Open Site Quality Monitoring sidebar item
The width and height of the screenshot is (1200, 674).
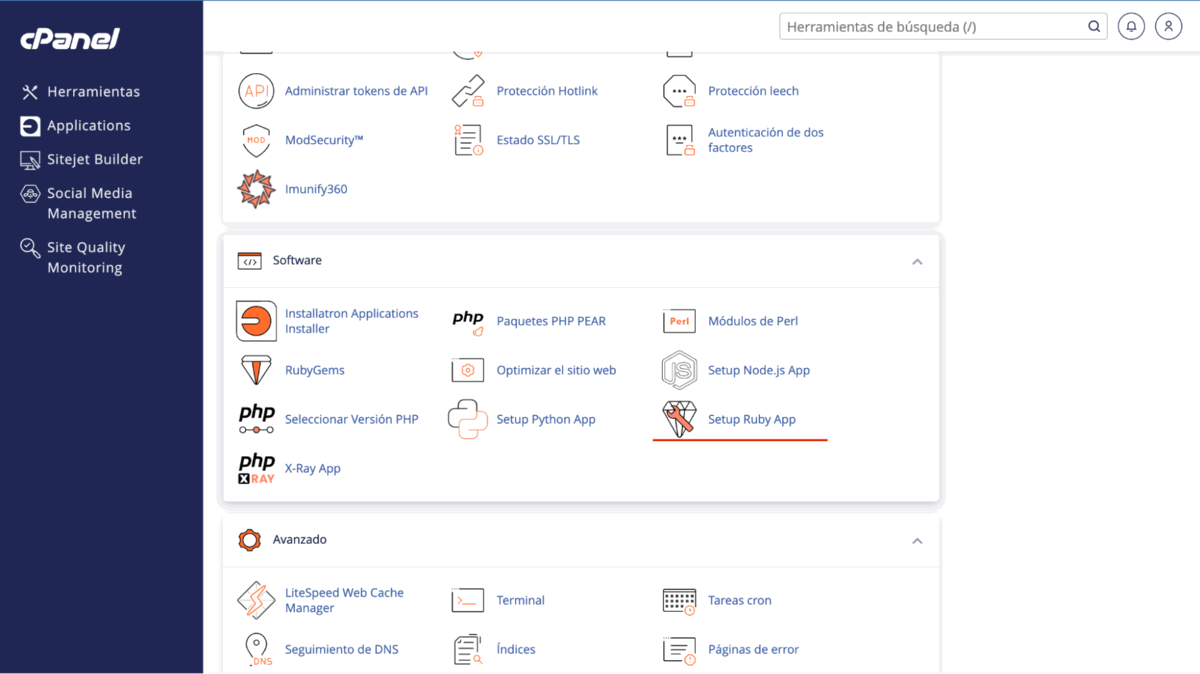click(x=86, y=257)
